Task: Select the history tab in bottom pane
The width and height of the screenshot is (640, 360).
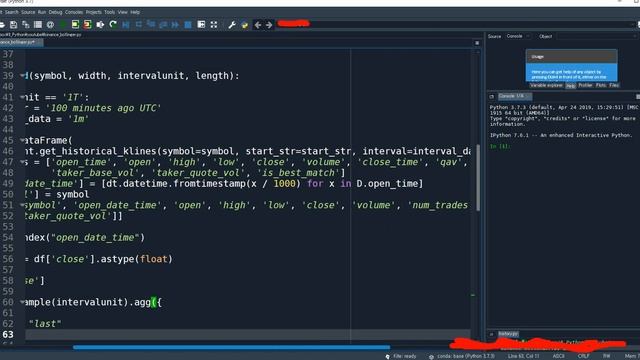Action: tap(508, 334)
